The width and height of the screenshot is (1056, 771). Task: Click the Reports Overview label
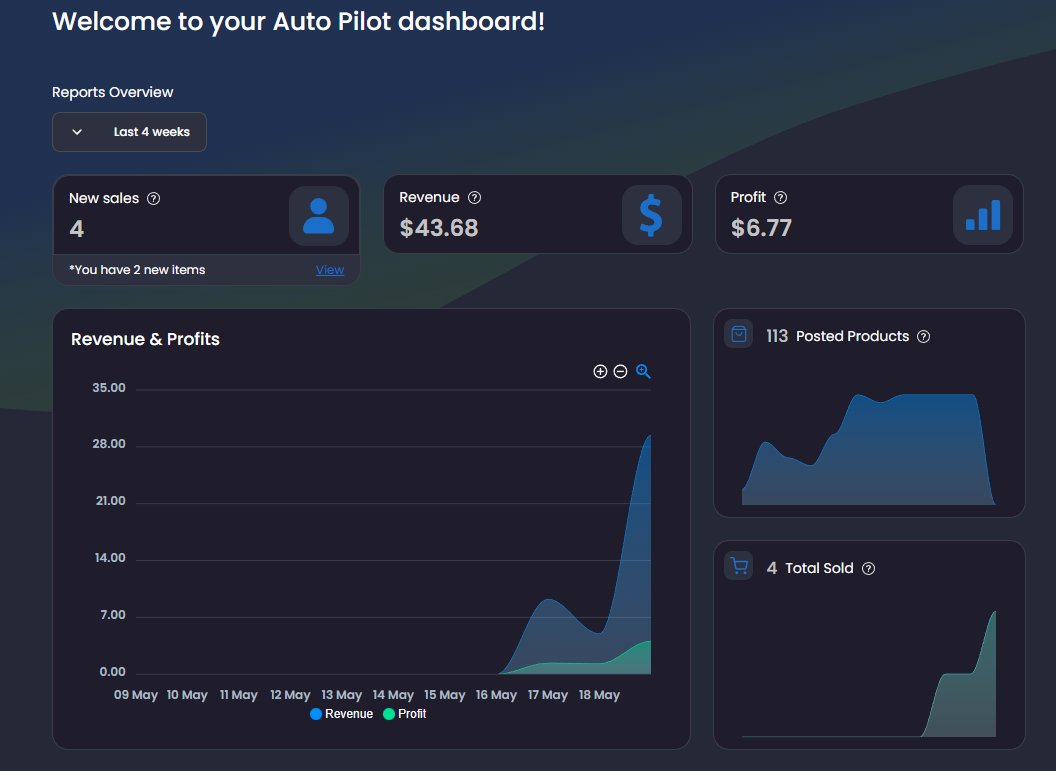112,92
